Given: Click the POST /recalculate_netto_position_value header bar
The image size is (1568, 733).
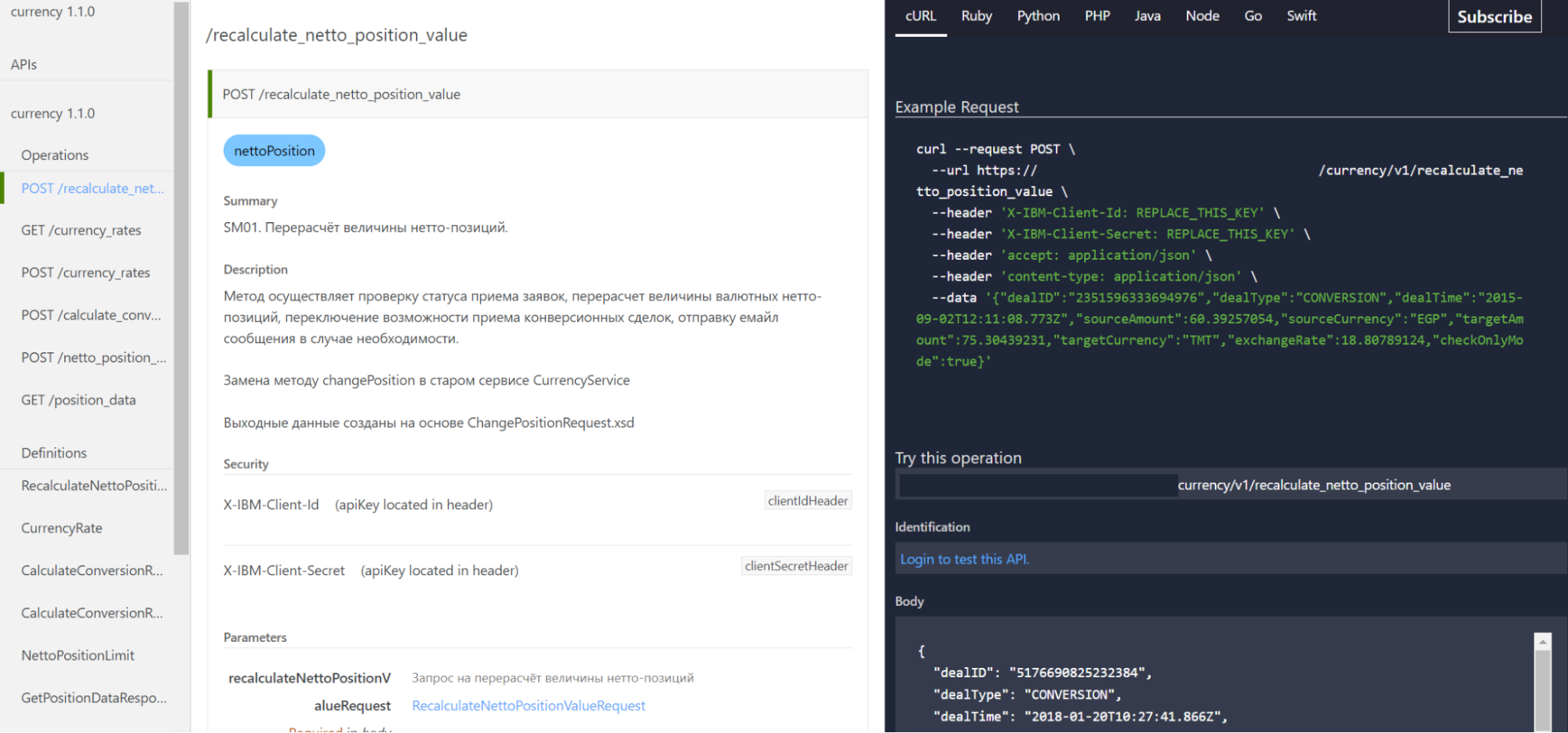Looking at the screenshot, I should 538,94.
